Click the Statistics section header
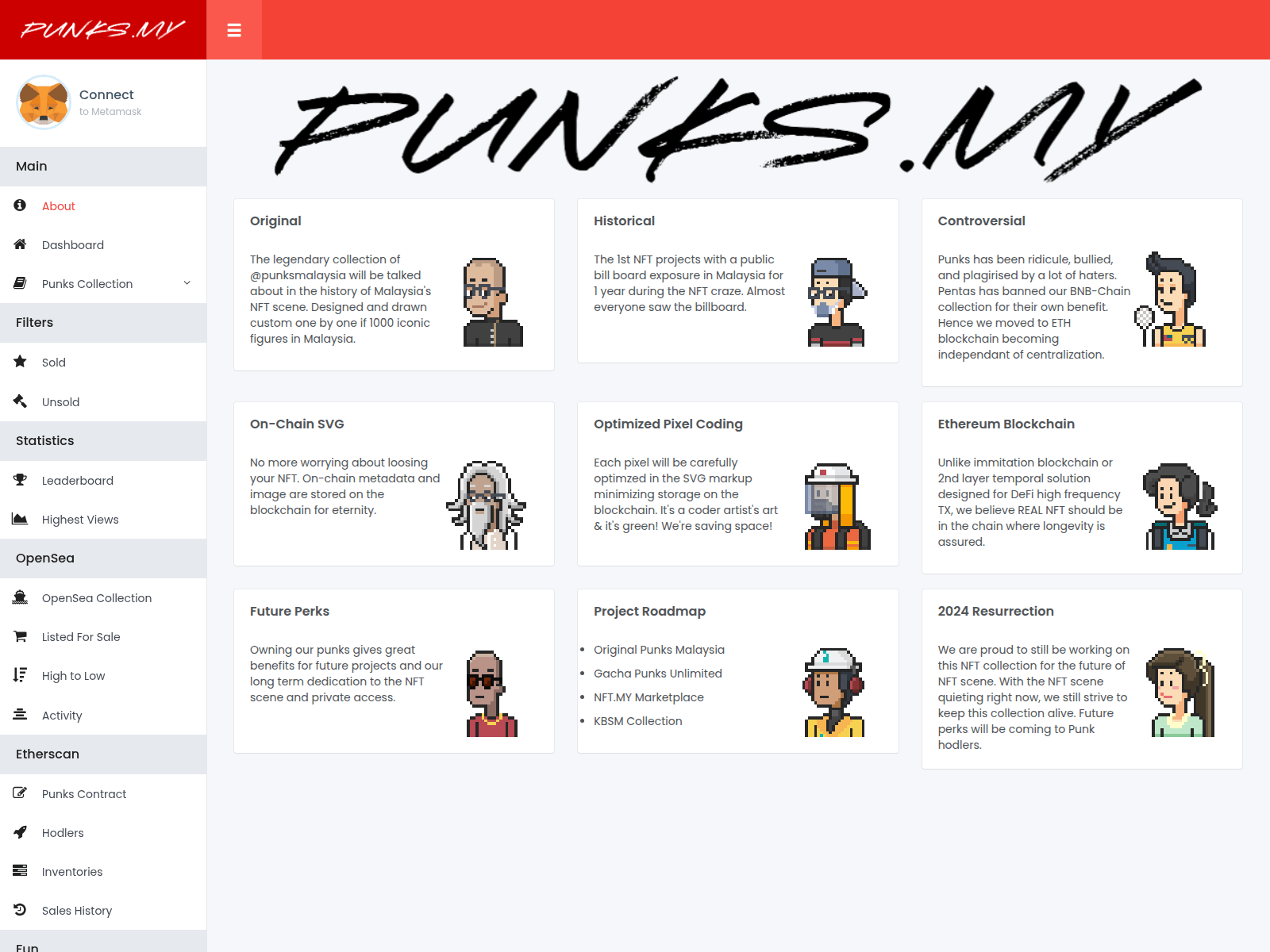This screenshot has width=1270, height=952. coord(103,441)
